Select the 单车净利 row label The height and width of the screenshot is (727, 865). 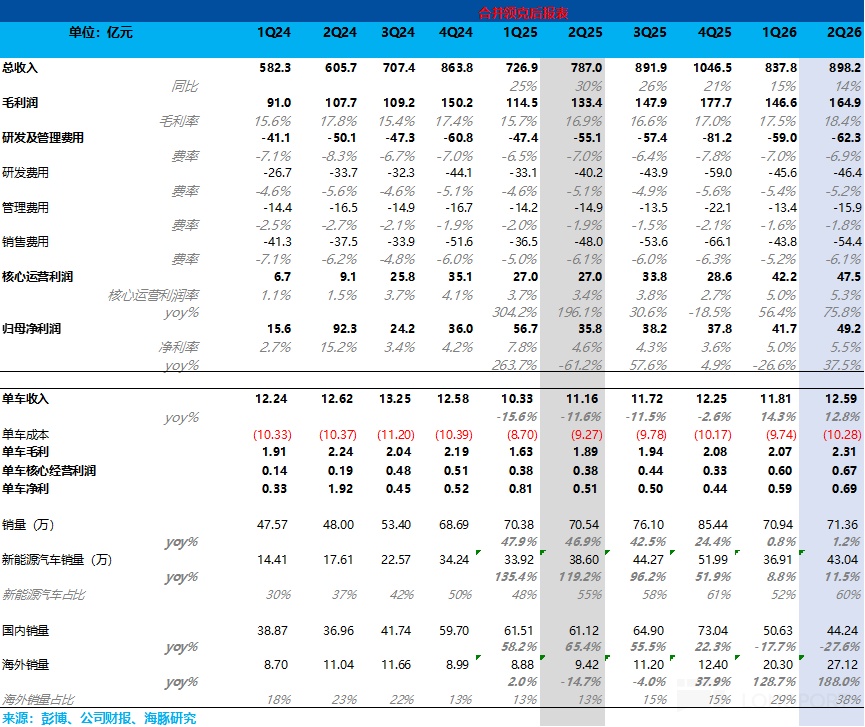tap(25, 489)
